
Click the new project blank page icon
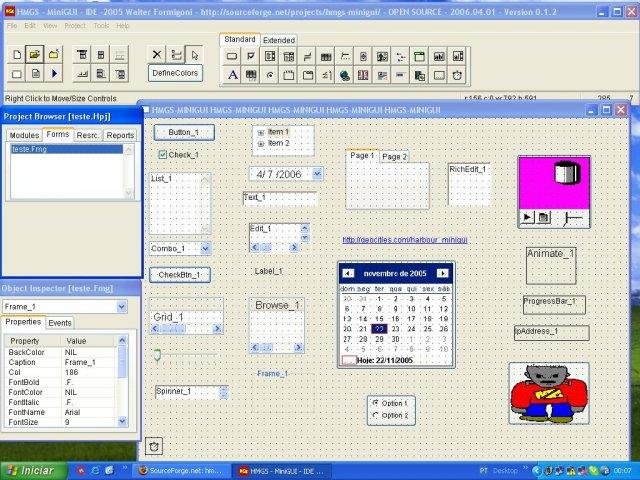pos(17,55)
